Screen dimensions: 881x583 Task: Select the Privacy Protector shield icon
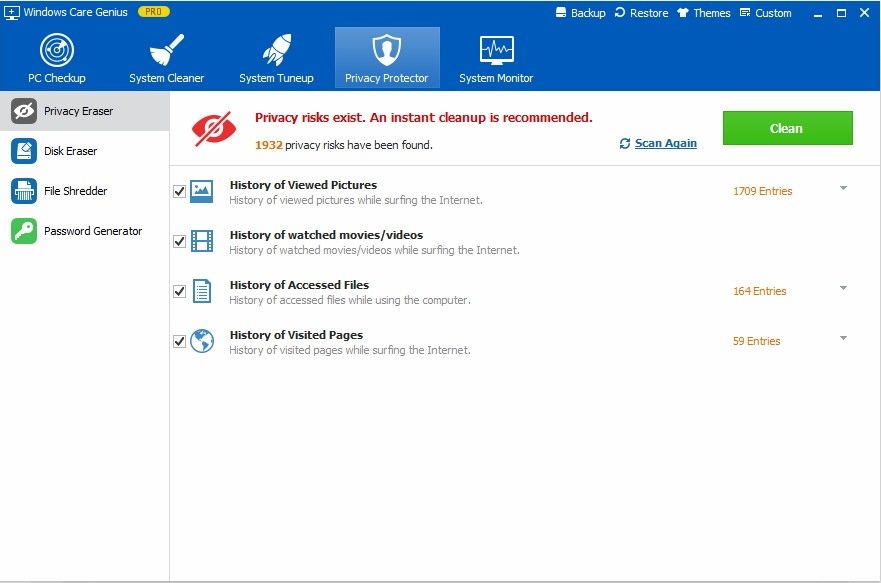(387, 50)
